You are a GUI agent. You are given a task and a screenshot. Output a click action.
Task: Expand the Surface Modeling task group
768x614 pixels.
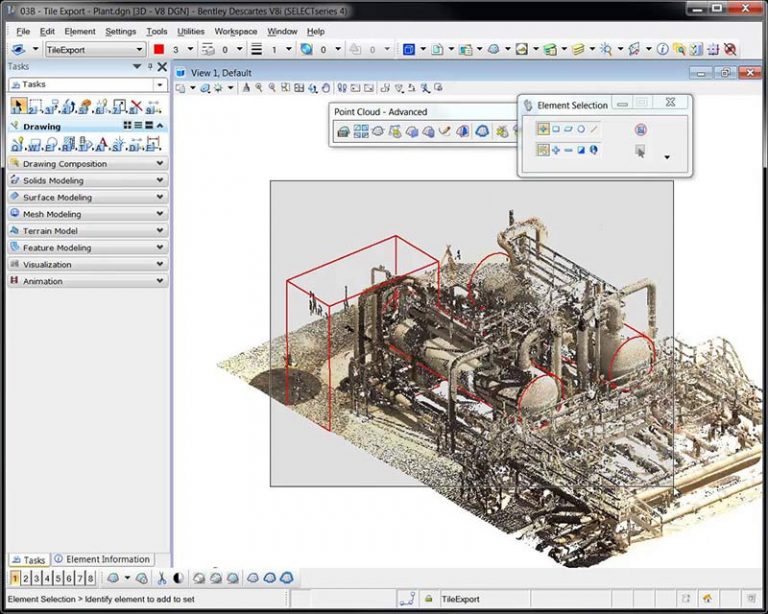tap(88, 197)
